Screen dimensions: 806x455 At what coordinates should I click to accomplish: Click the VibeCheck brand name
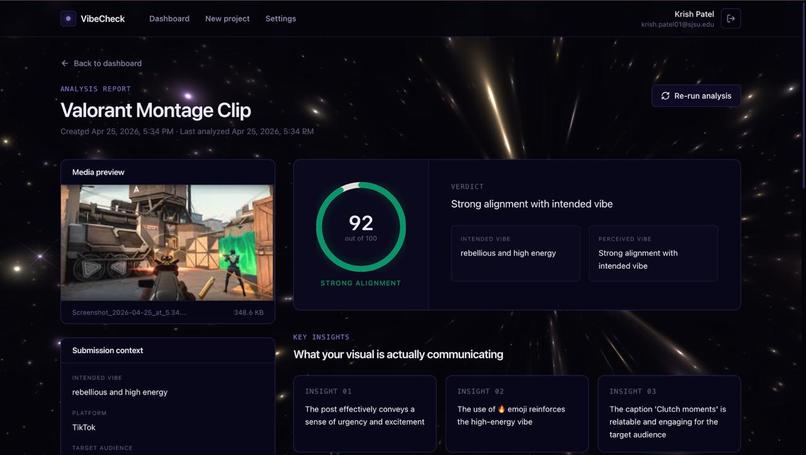[103, 19]
